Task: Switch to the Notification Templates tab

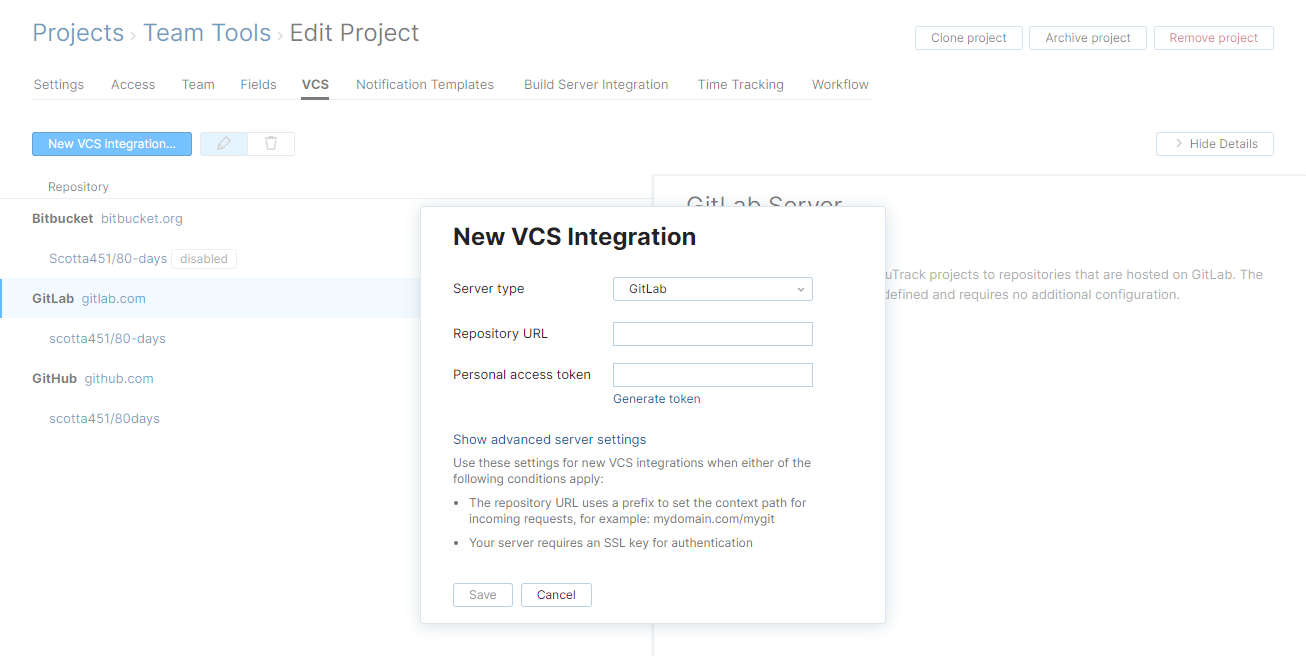Action: (x=424, y=84)
